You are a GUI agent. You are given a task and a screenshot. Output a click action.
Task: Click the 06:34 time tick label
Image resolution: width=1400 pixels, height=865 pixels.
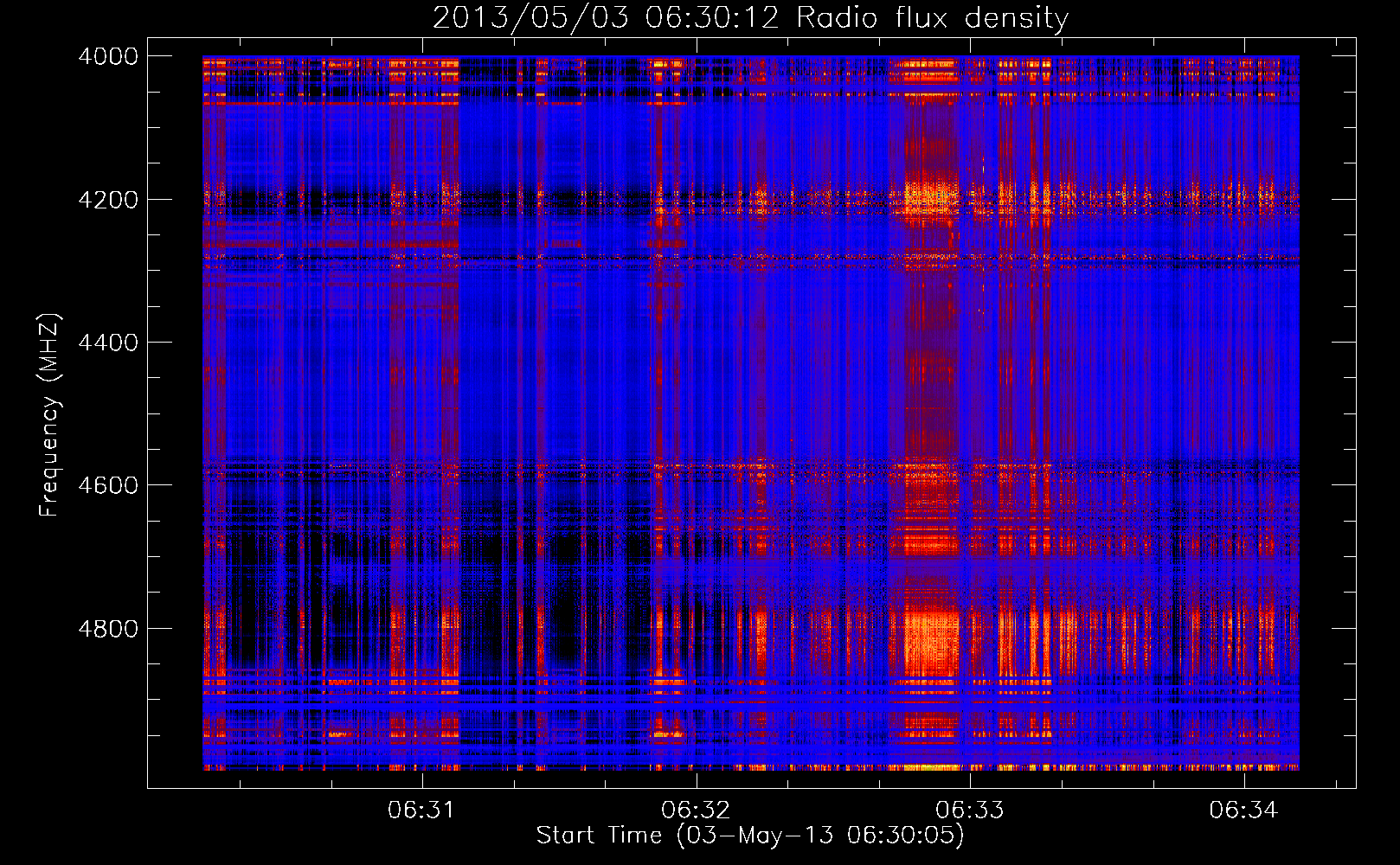click(x=1243, y=810)
